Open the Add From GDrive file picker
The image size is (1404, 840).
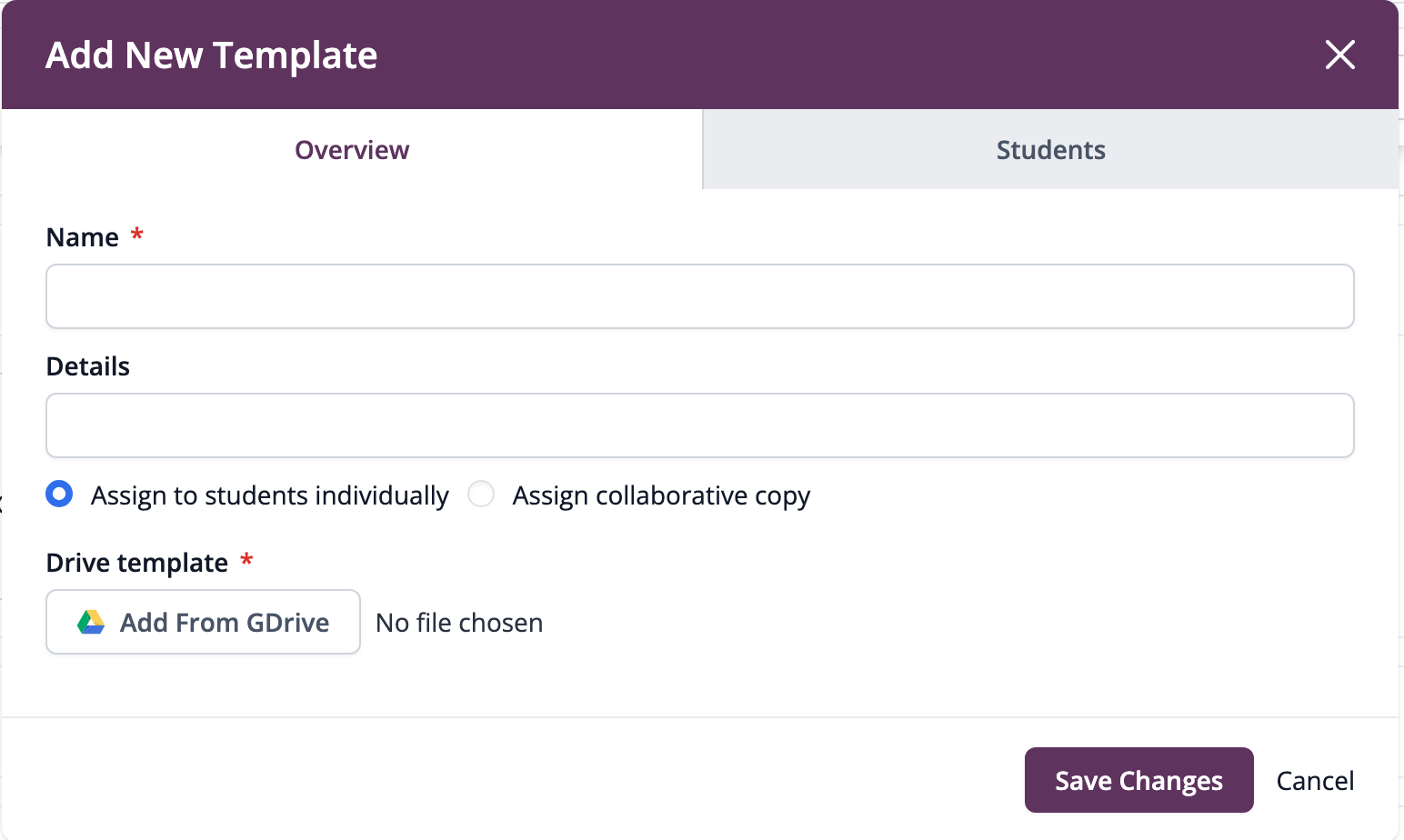(x=203, y=622)
